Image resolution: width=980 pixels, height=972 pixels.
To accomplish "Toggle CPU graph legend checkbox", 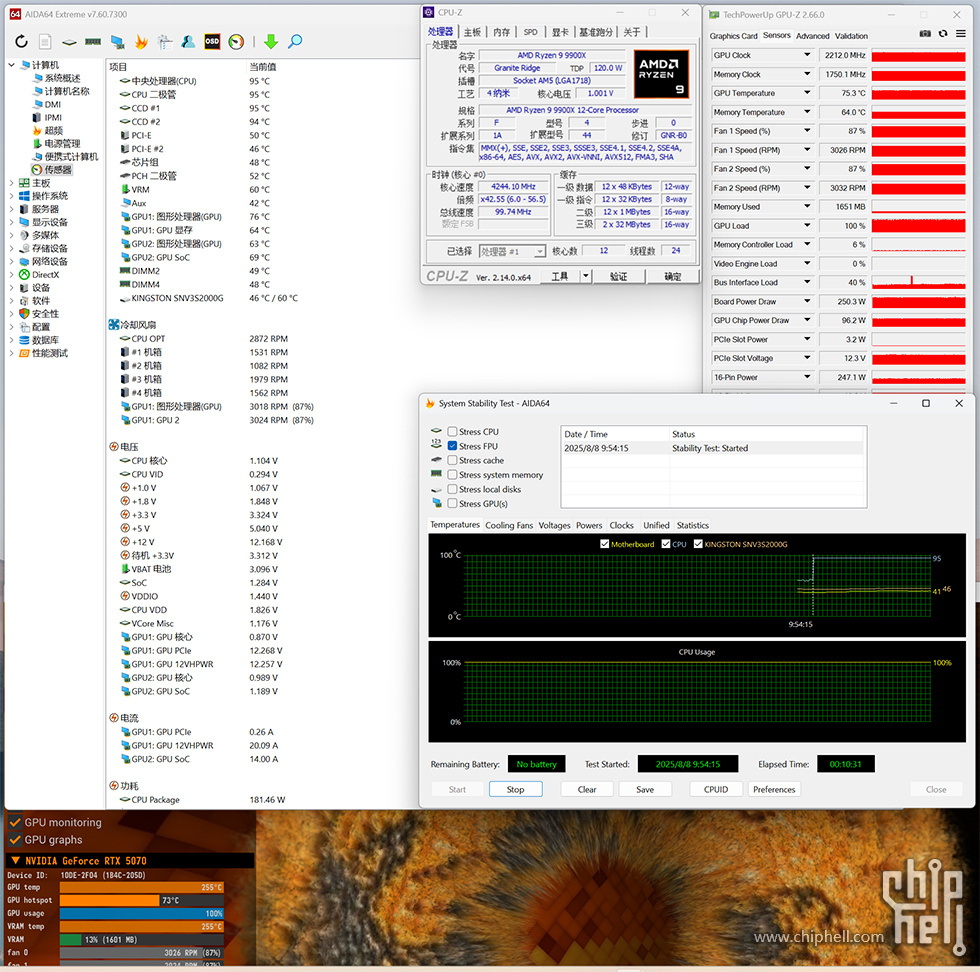I will tap(666, 544).
